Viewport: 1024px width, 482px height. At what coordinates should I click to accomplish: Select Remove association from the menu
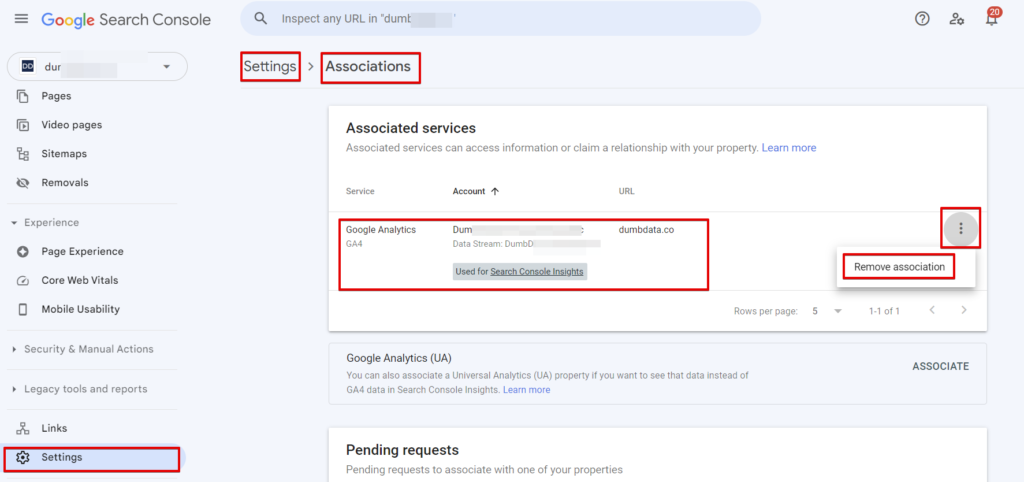tap(899, 267)
